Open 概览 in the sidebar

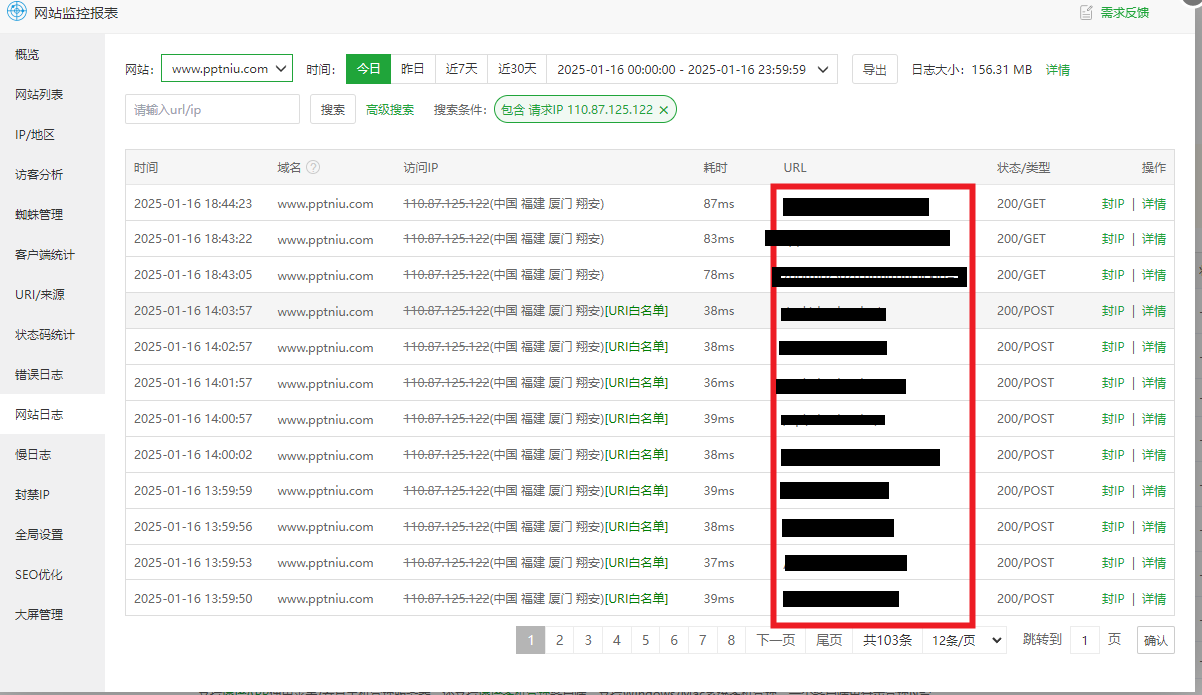point(52,54)
